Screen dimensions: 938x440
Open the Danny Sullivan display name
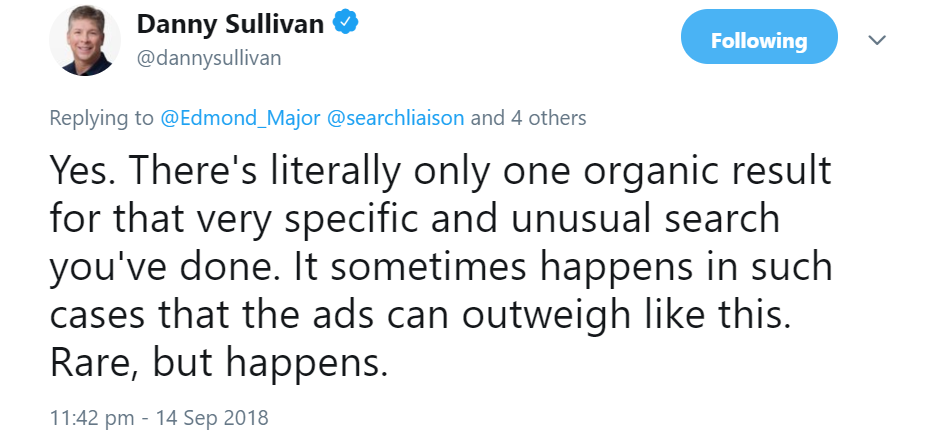click(x=229, y=24)
